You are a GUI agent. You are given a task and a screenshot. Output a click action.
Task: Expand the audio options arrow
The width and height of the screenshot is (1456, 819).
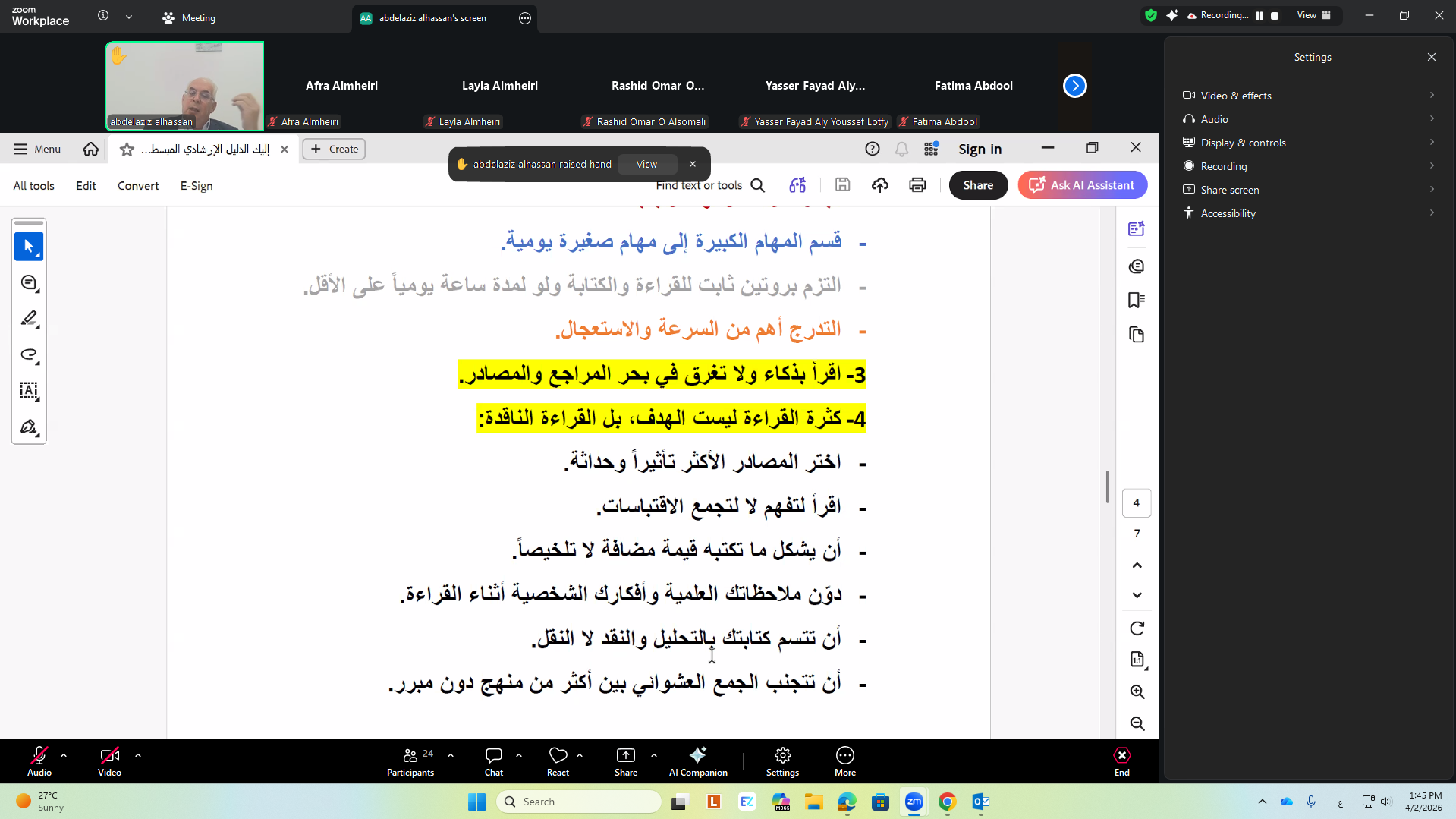coord(64,755)
